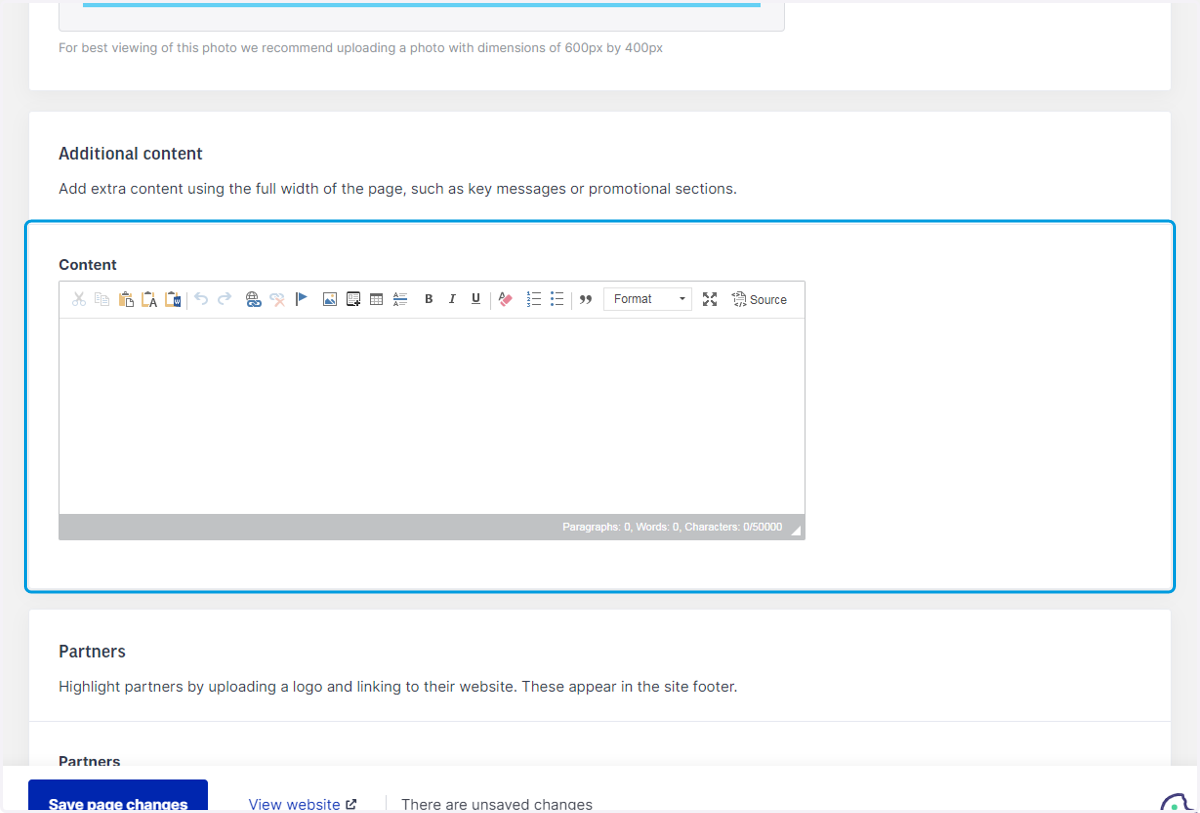Image resolution: width=1200 pixels, height=813 pixels.
Task: Remove link with the Unlink icon
Action: [x=277, y=299]
